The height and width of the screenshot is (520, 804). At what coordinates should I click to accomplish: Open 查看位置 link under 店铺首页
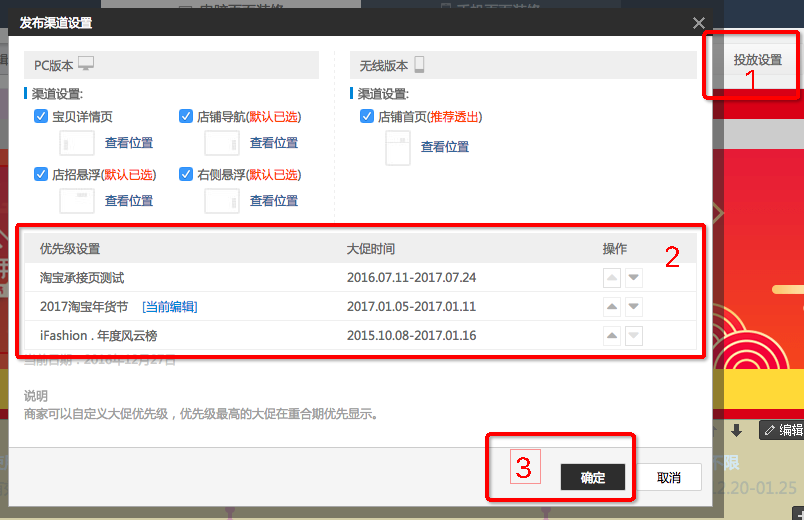445,147
